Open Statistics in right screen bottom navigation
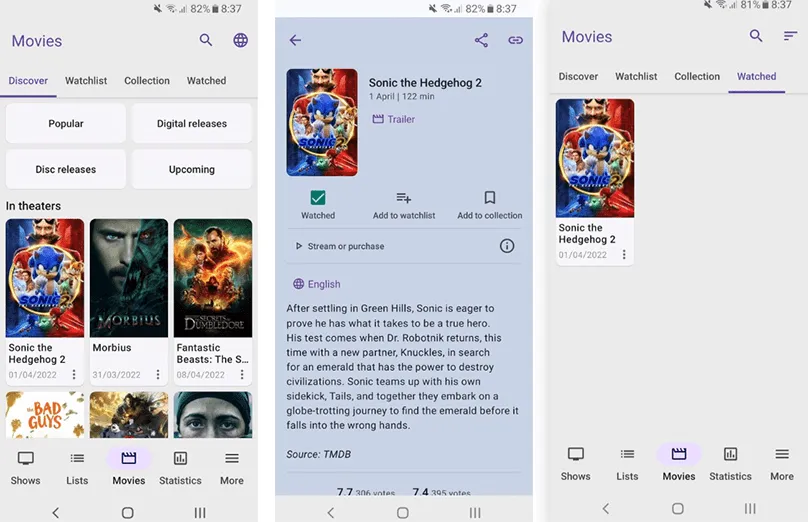 pos(730,464)
